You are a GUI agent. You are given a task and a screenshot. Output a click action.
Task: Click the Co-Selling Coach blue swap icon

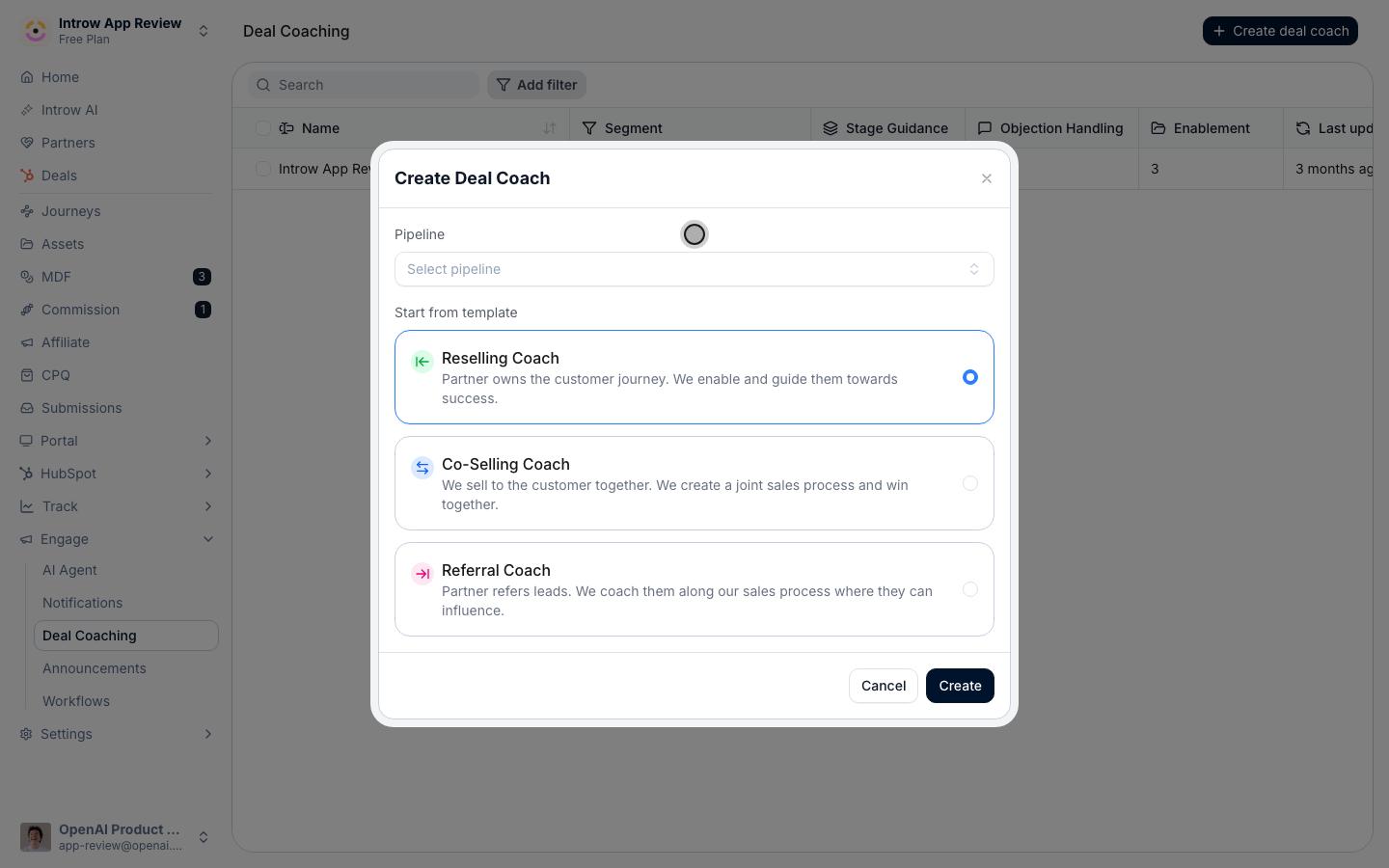tap(422, 468)
